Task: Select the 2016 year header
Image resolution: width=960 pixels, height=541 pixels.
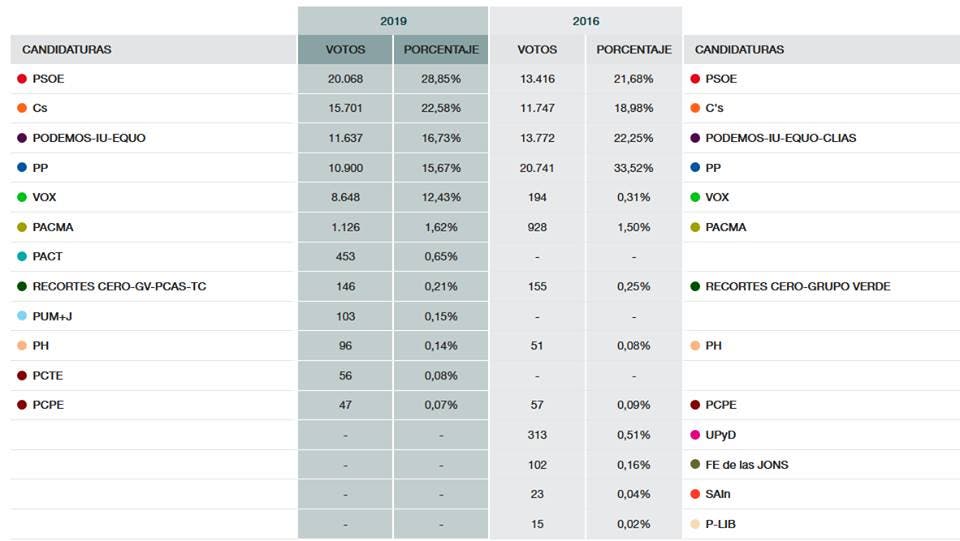Action: point(586,21)
